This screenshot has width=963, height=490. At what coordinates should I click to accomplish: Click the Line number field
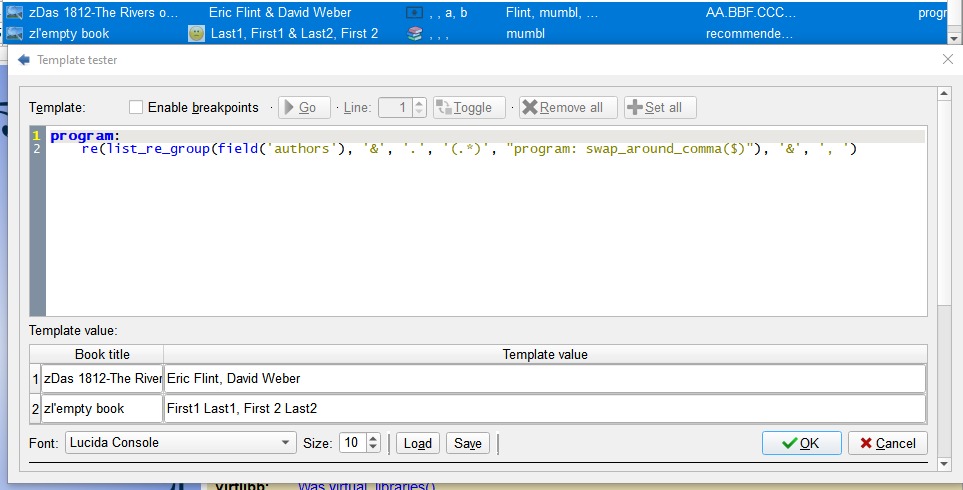pos(396,107)
